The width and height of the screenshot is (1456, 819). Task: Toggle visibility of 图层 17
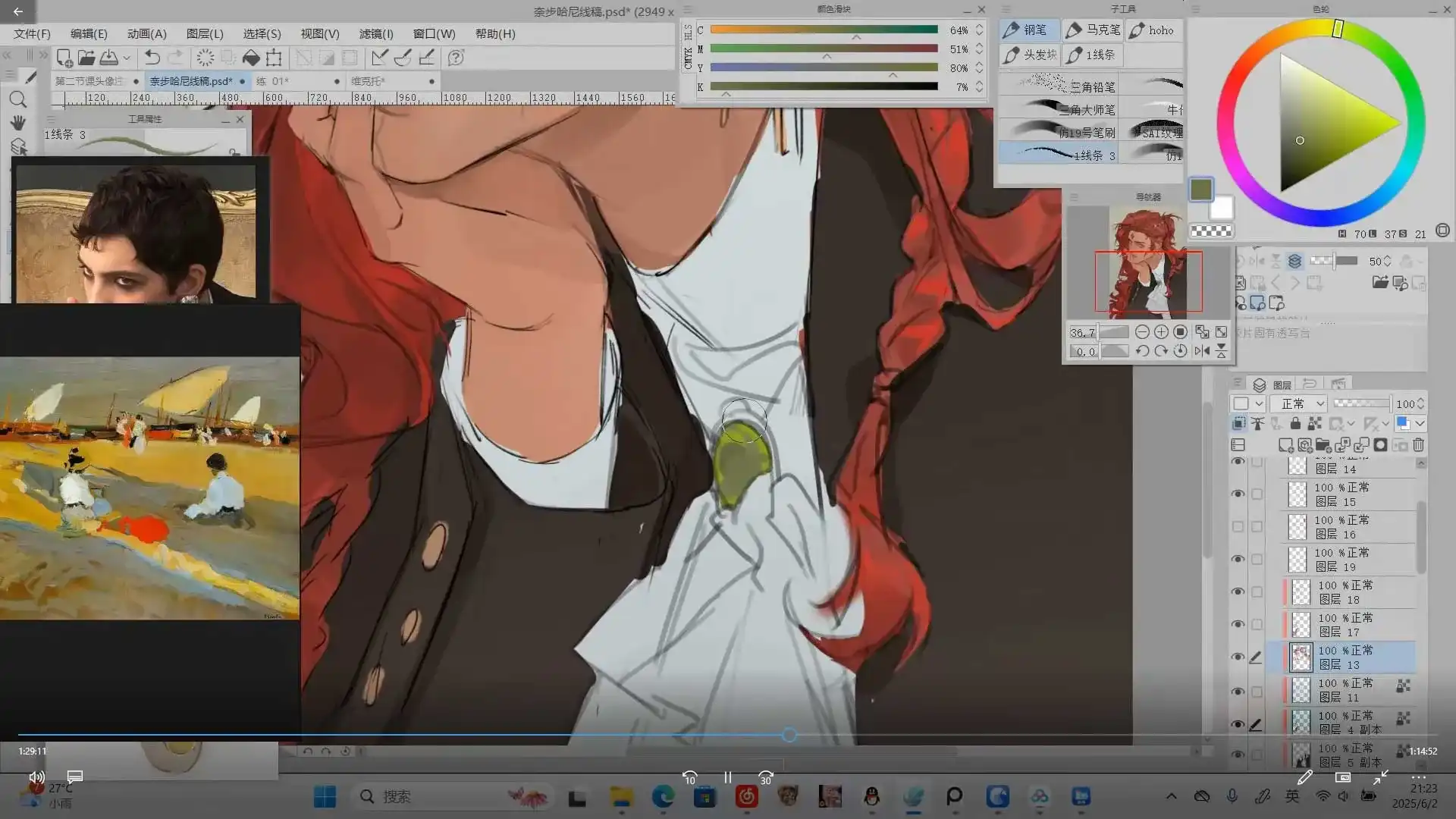click(1238, 625)
